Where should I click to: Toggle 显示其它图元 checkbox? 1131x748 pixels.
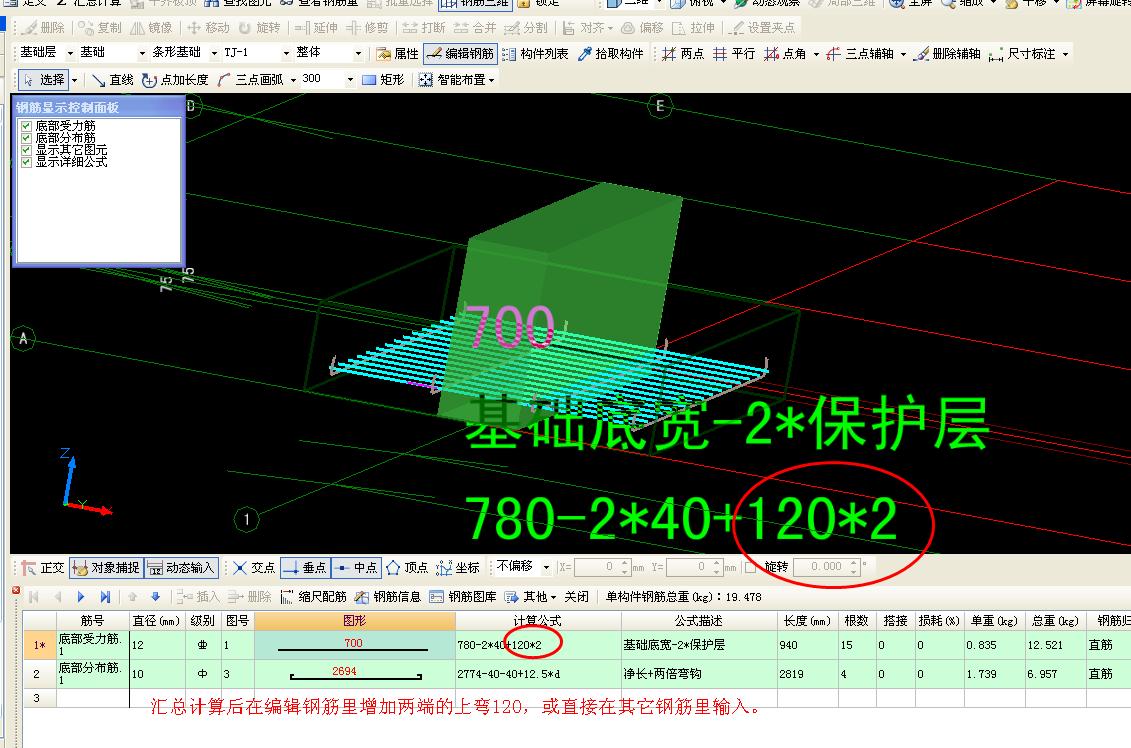coord(27,150)
